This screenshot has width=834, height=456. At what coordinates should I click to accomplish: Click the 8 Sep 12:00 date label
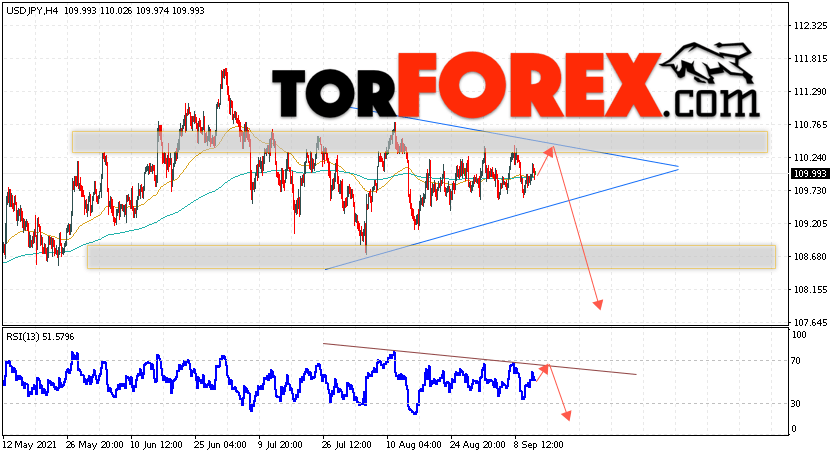[x=538, y=445]
